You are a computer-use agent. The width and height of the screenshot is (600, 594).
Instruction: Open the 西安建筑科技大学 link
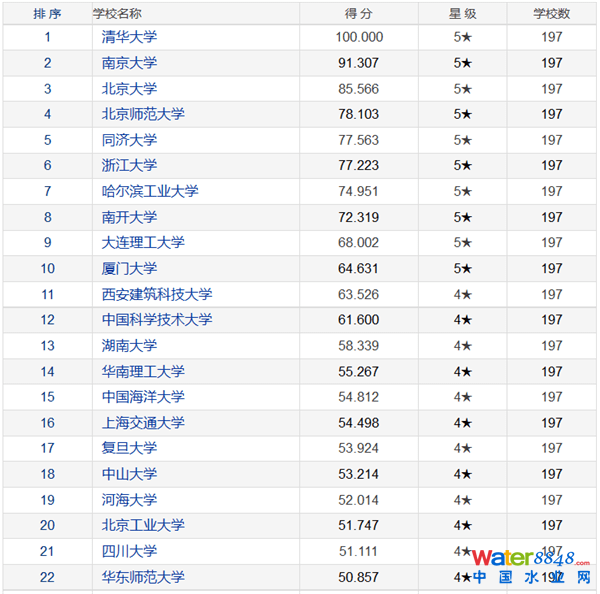pos(157,294)
